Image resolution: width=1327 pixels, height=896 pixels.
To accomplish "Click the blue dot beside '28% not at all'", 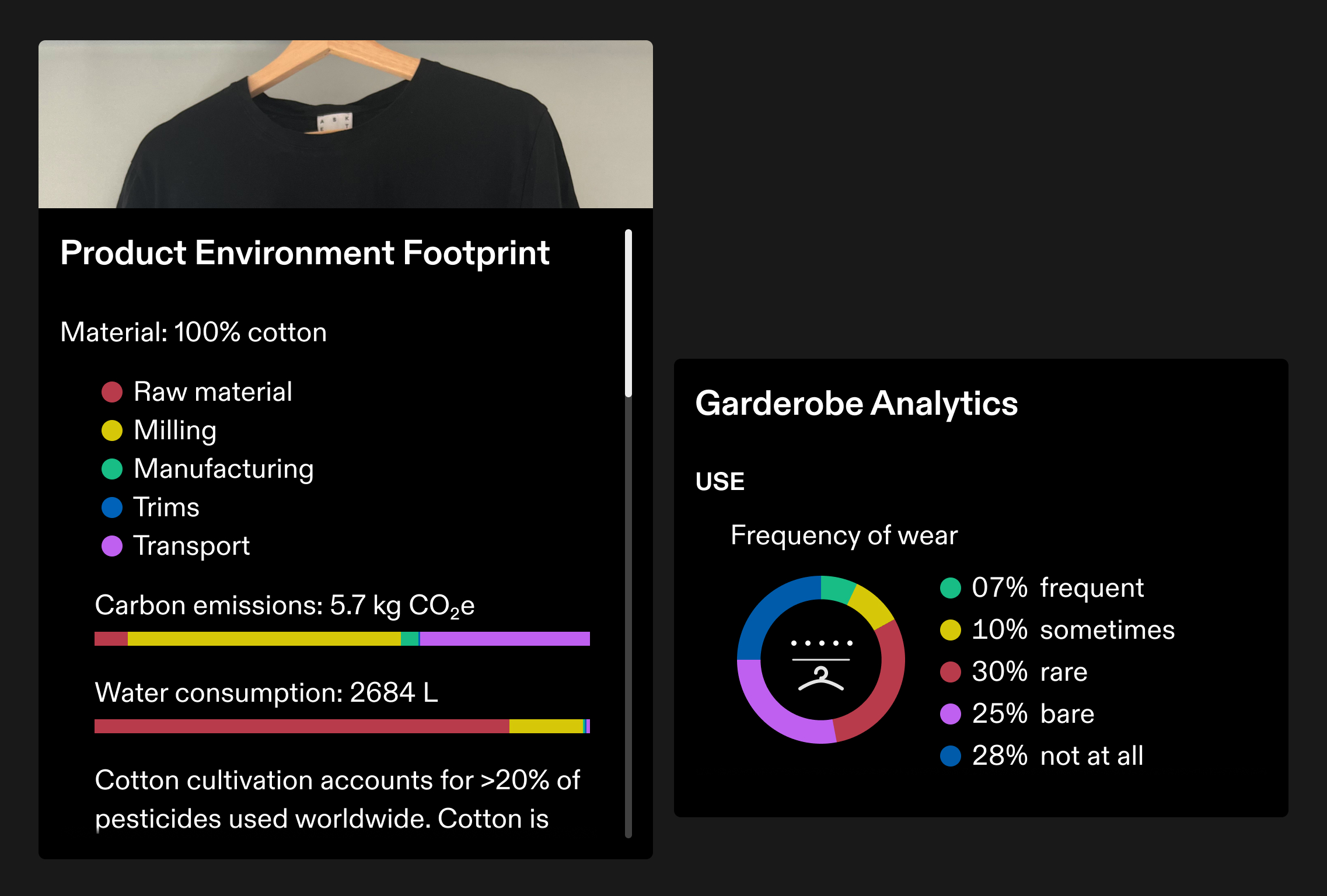I will [x=951, y=756].
